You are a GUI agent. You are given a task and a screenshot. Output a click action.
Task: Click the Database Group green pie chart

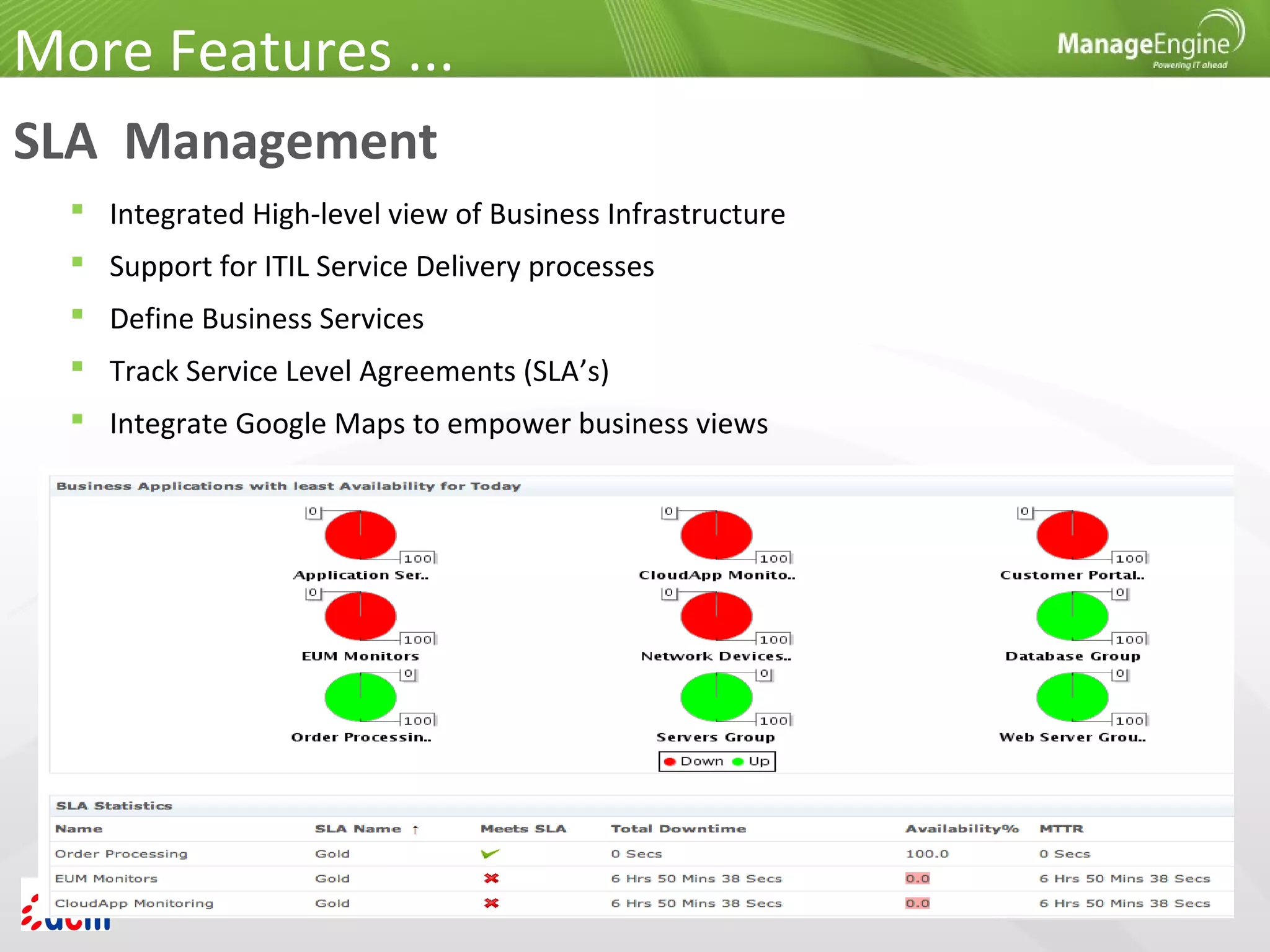(1072, 616)
